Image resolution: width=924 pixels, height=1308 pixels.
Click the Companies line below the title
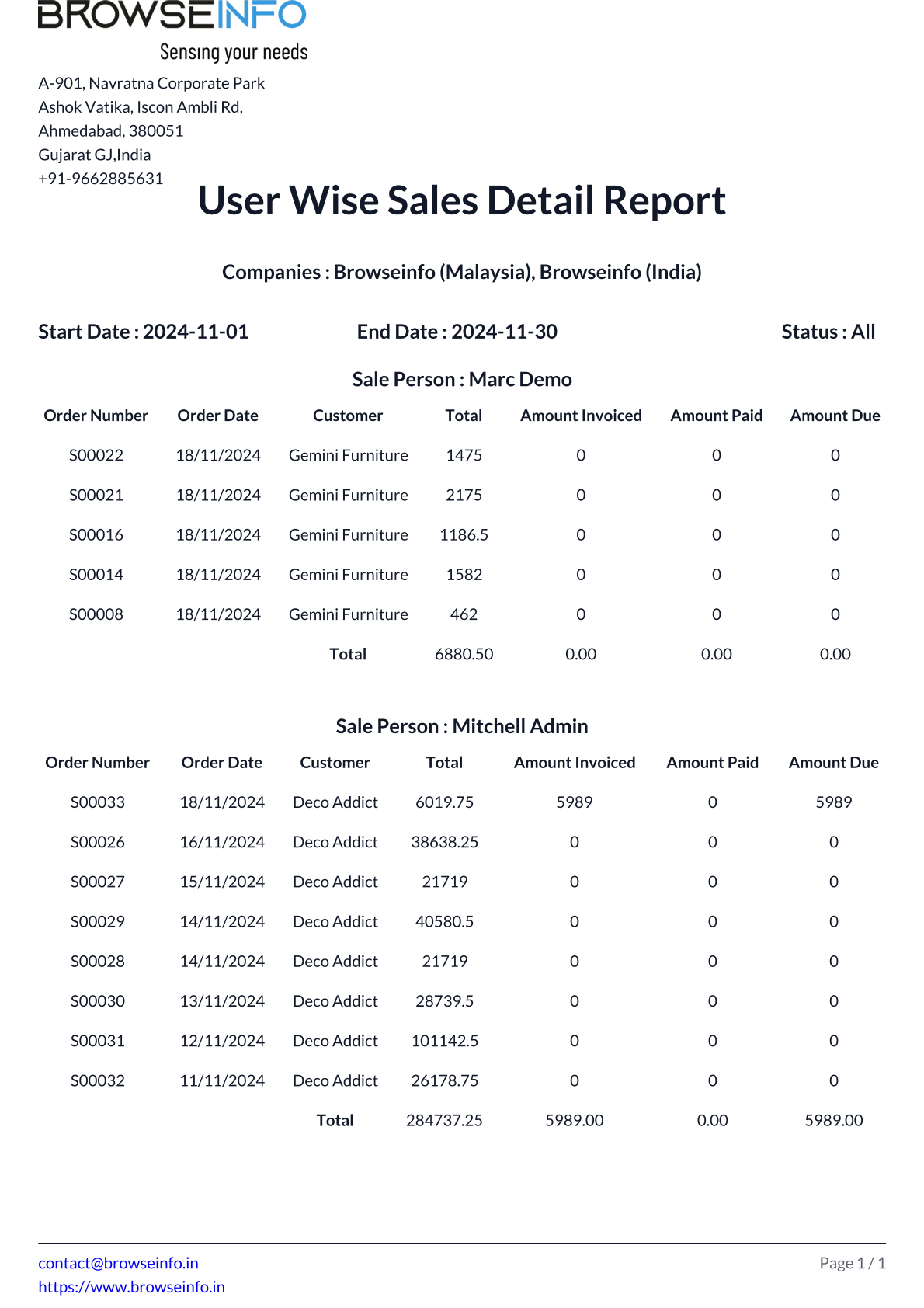pos(461,272)
